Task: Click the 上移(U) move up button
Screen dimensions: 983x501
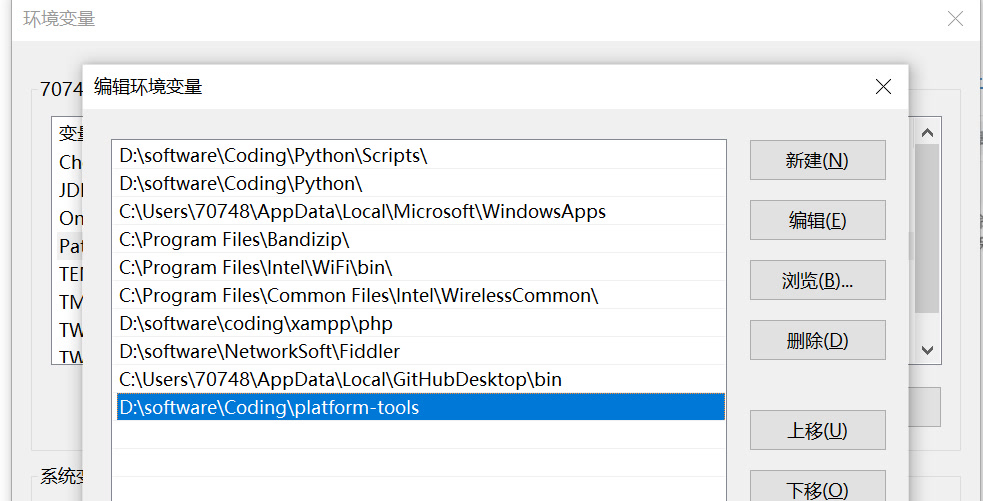Action: click(x=817, y=430)
